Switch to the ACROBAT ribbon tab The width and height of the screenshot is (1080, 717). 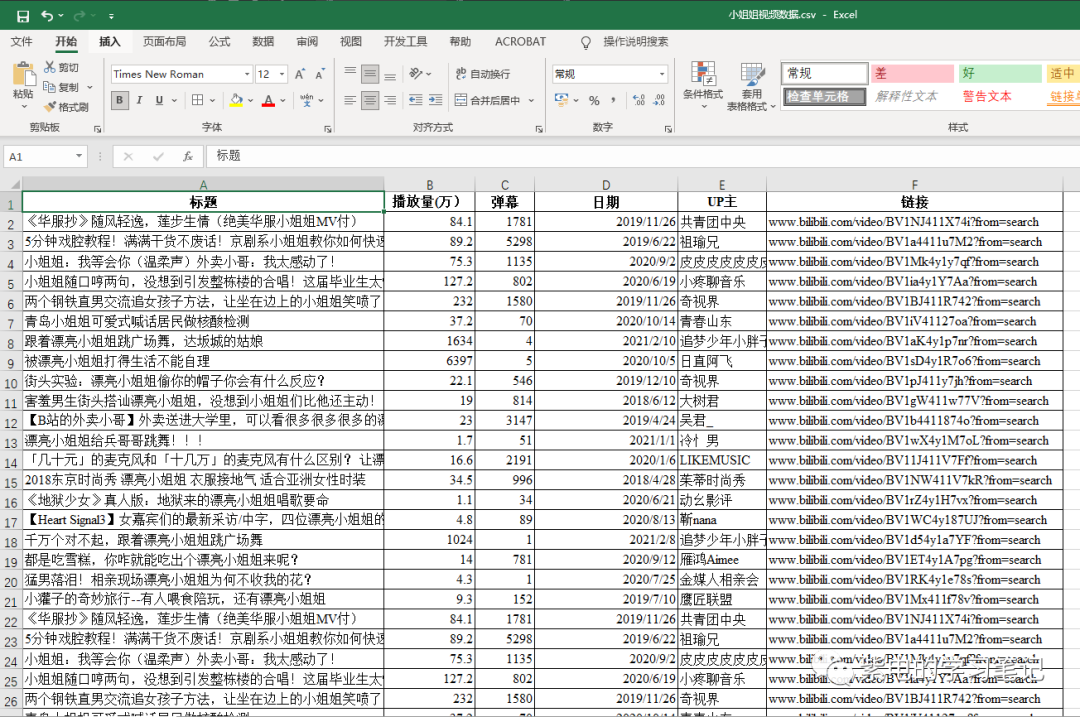coord(520,41)
